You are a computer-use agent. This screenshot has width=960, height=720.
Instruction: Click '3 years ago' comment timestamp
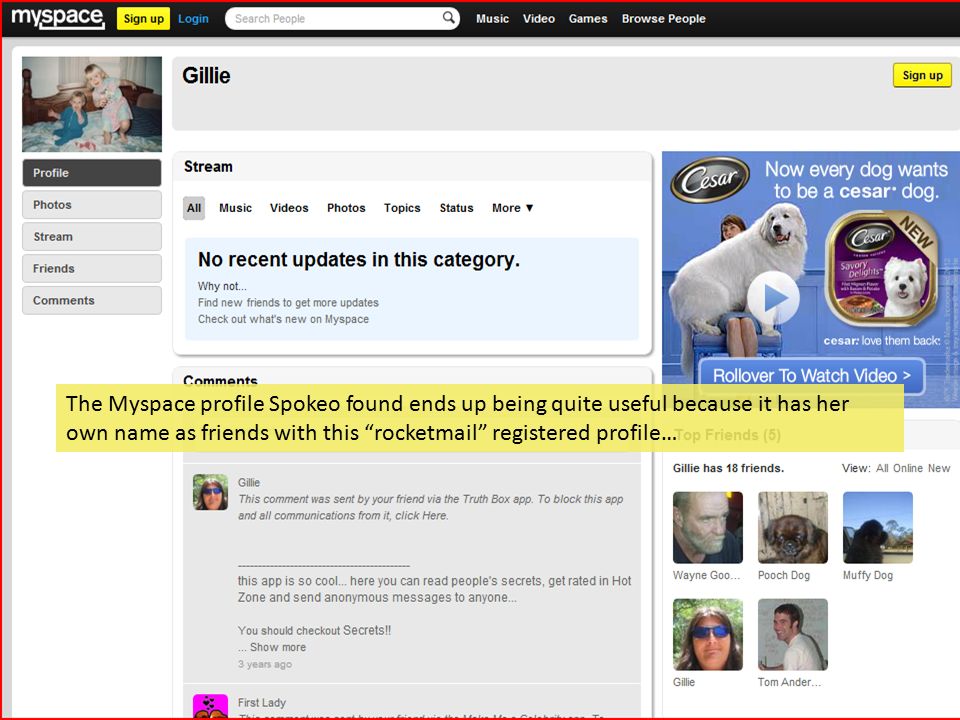pos(264,664)
